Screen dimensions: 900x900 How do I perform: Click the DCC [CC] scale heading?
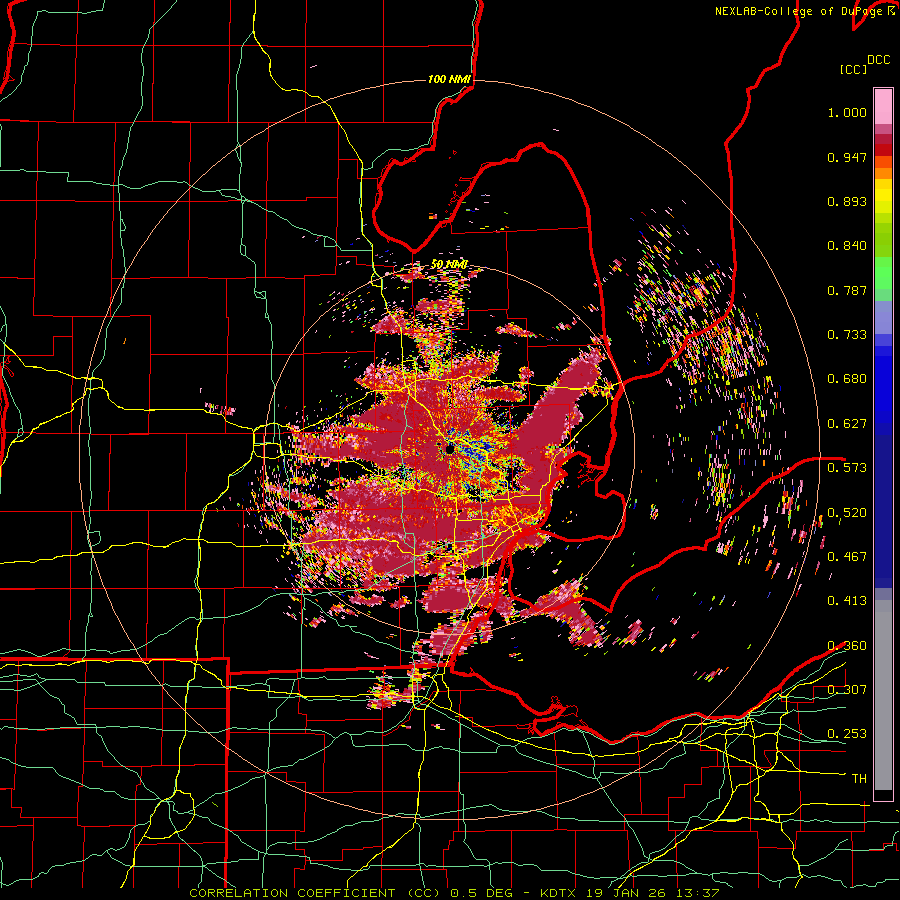(x=864, y=64)
